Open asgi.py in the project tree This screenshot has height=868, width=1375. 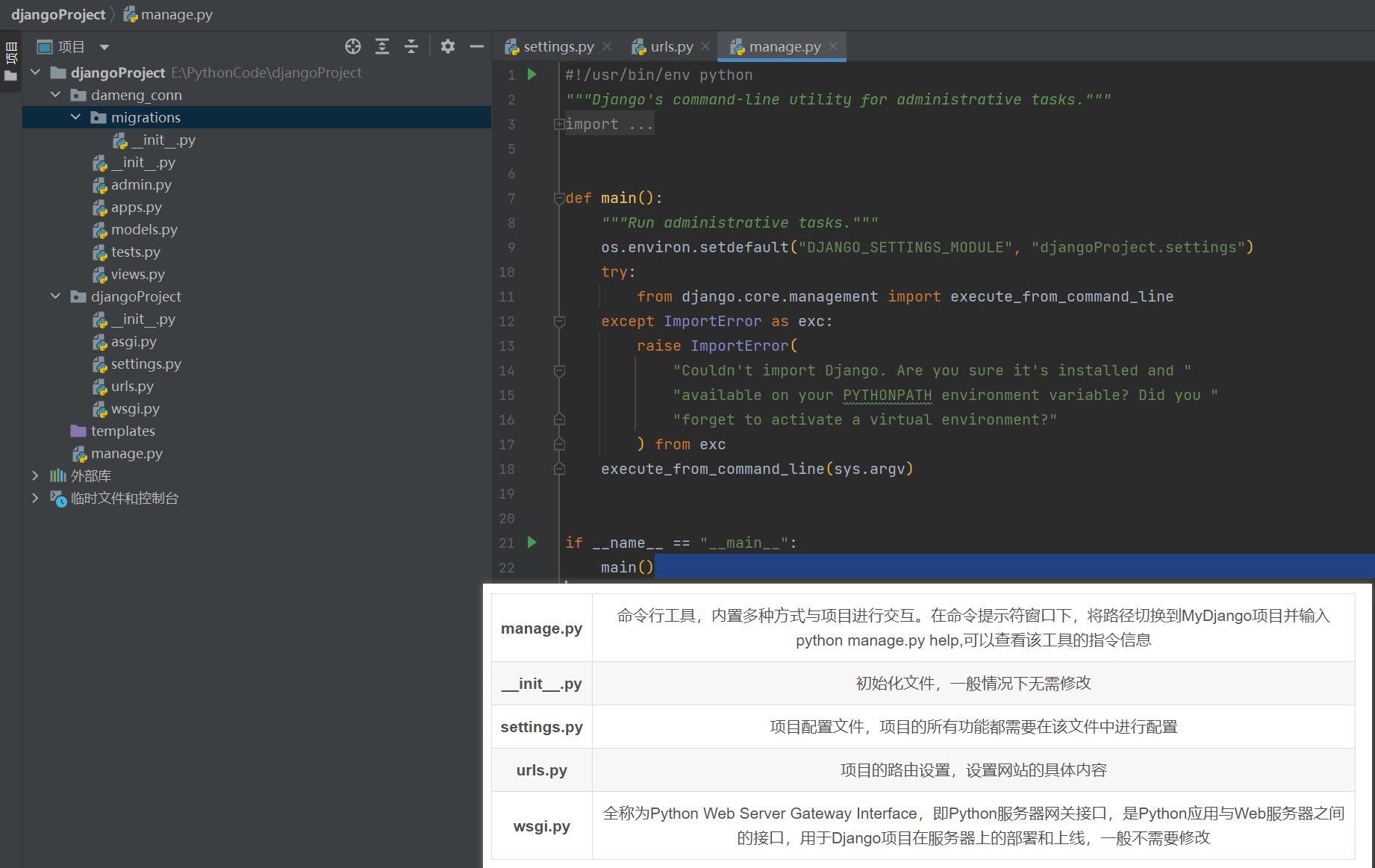134,341
